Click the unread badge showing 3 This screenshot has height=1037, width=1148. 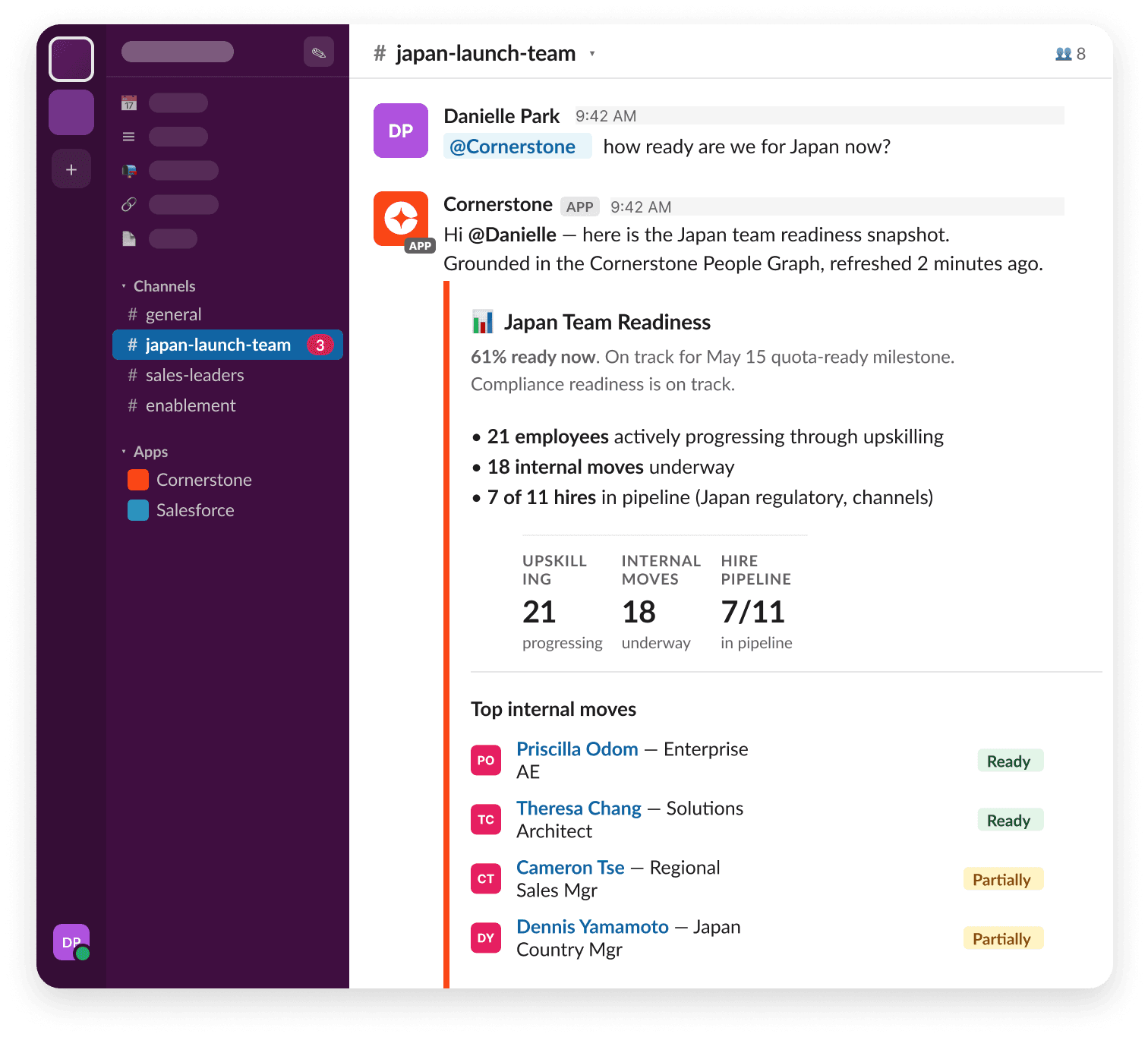coord(320,345)
